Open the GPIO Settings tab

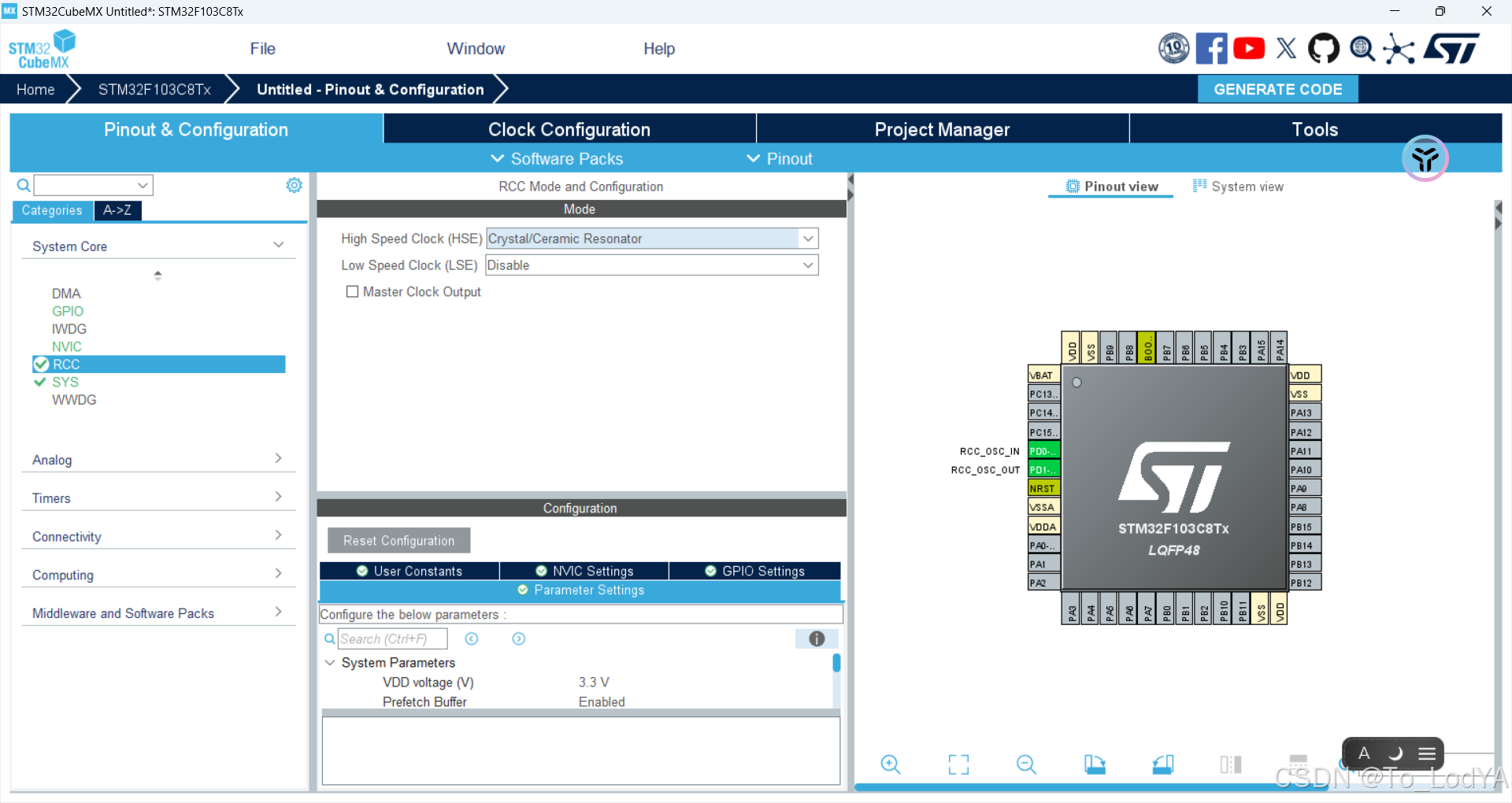coord(755,571)
